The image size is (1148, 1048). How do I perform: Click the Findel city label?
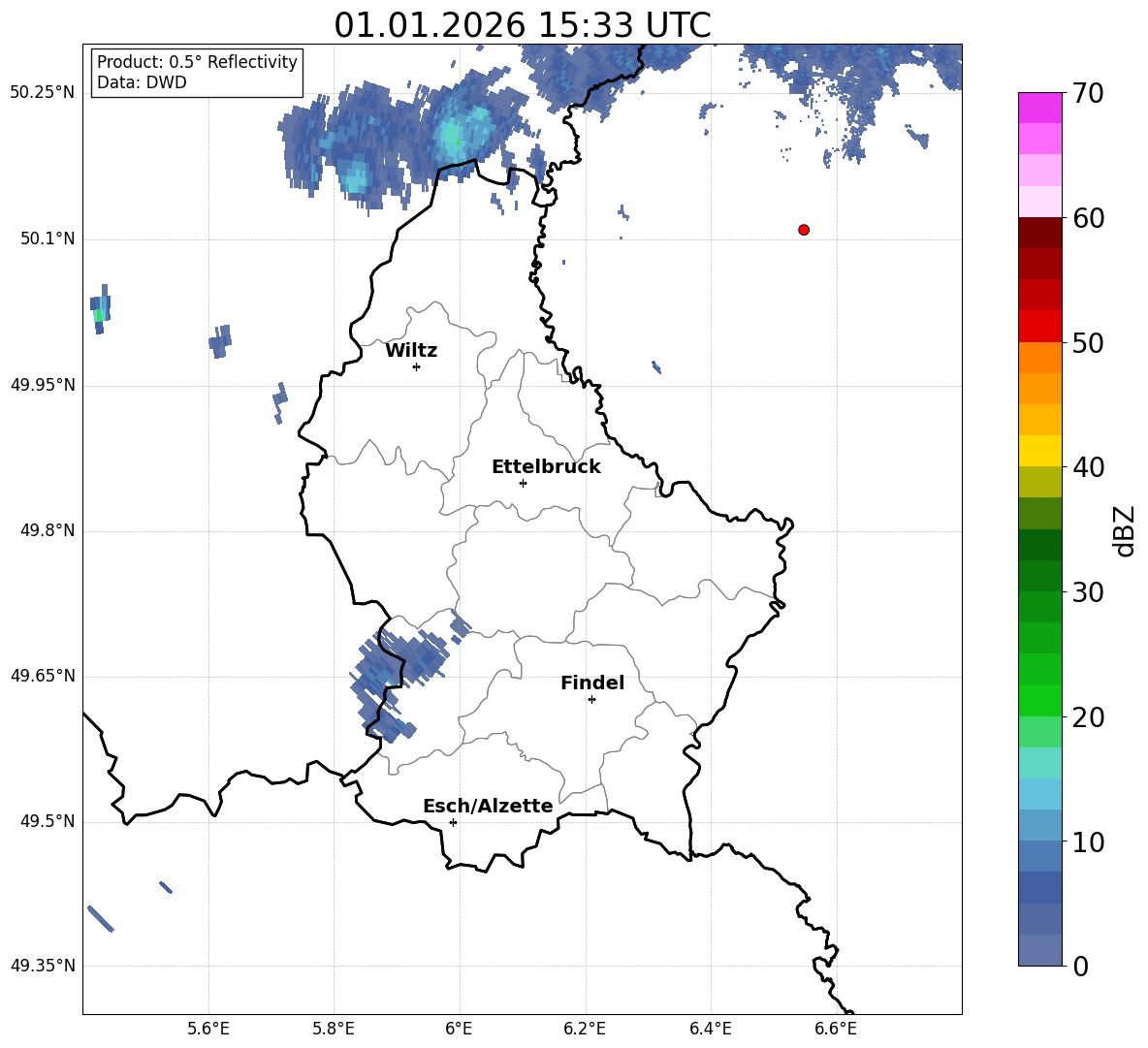[592, 683]
